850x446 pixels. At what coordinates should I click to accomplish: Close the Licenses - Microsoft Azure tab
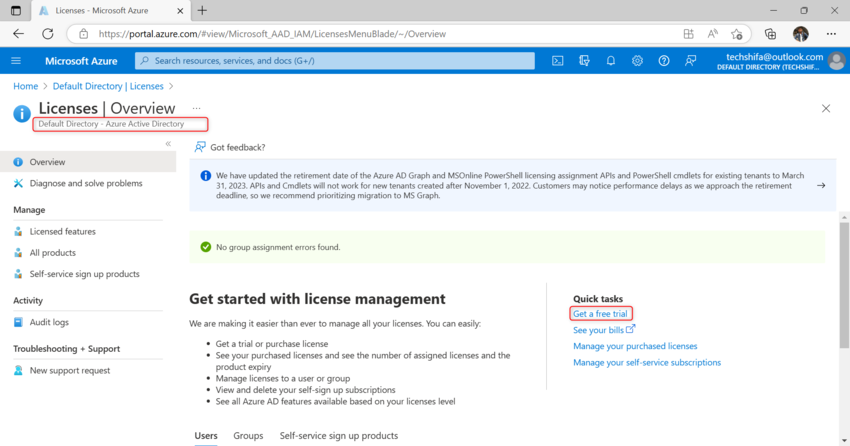[x=180, y=10]
